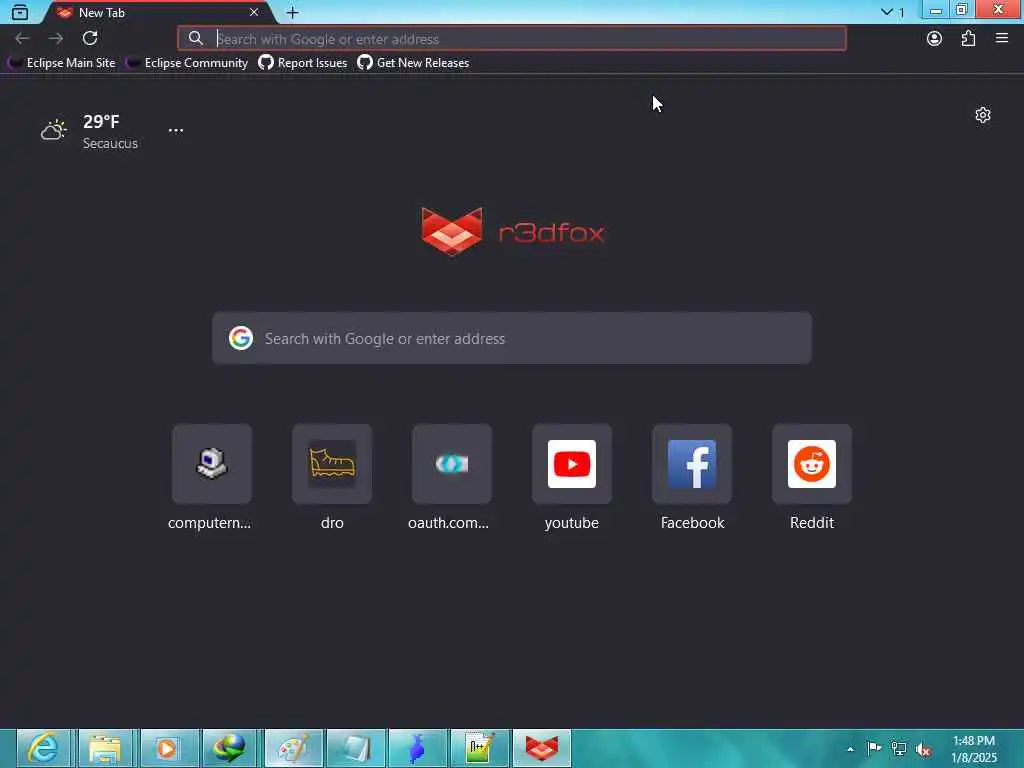Open Eclipse Main Site bookmark
The height and width of the screenshot is (768, 1024).
click(x=61, y=63)
